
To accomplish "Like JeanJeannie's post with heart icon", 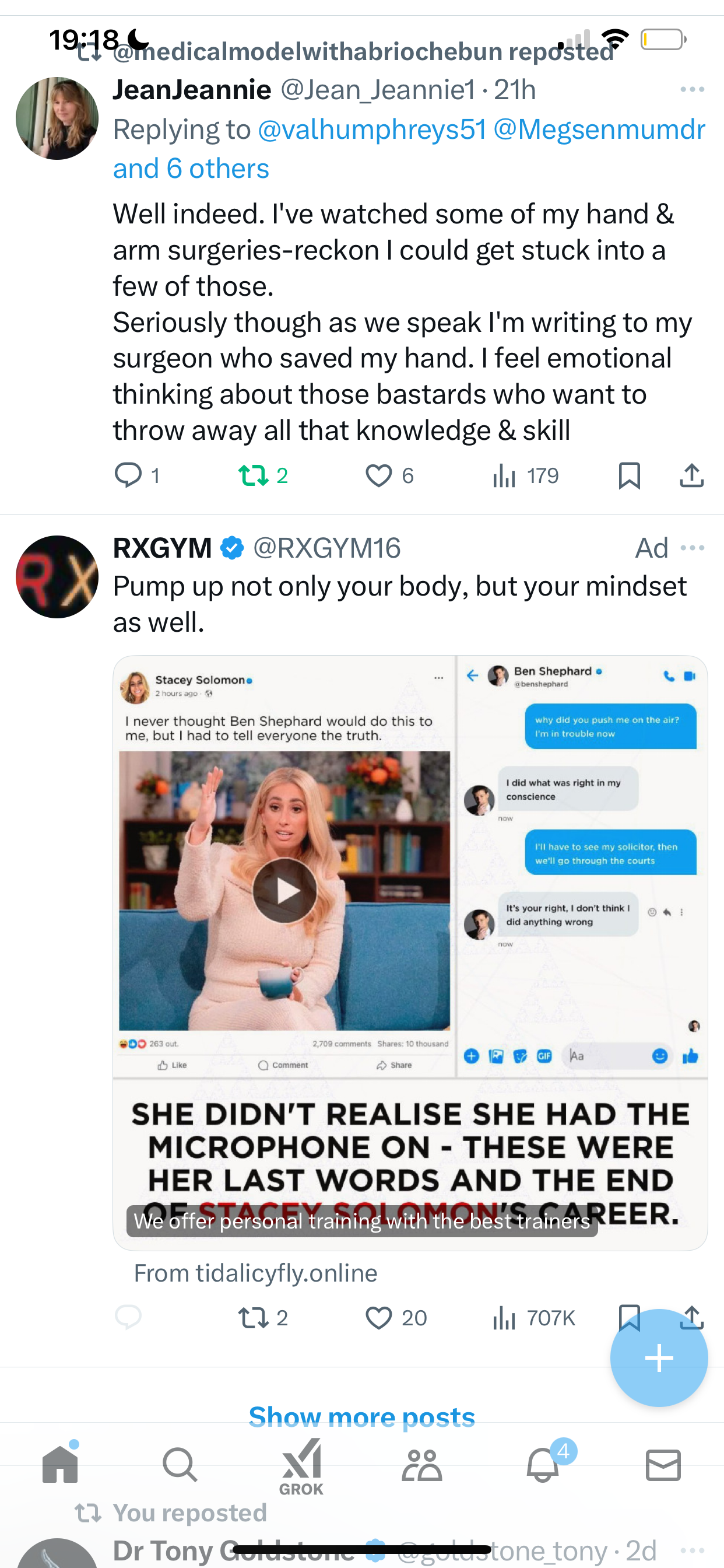I will click(389, 475).
